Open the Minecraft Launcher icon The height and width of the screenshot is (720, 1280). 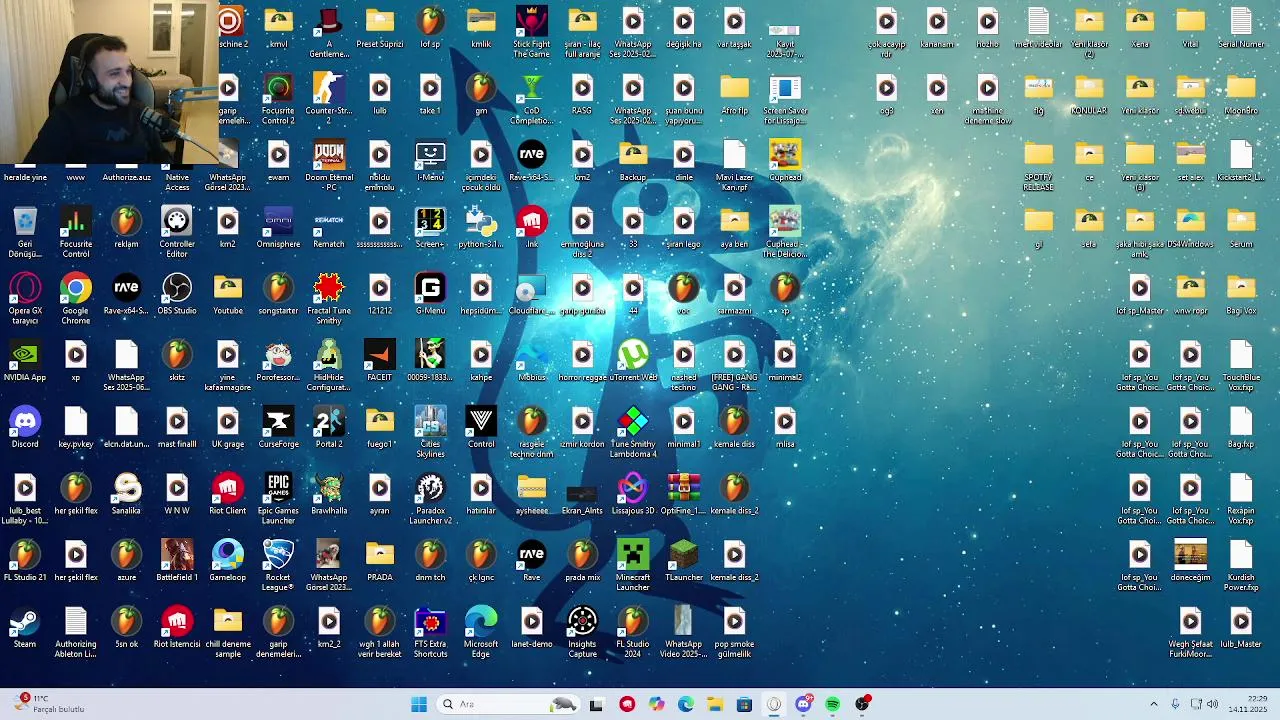point(632,566)
